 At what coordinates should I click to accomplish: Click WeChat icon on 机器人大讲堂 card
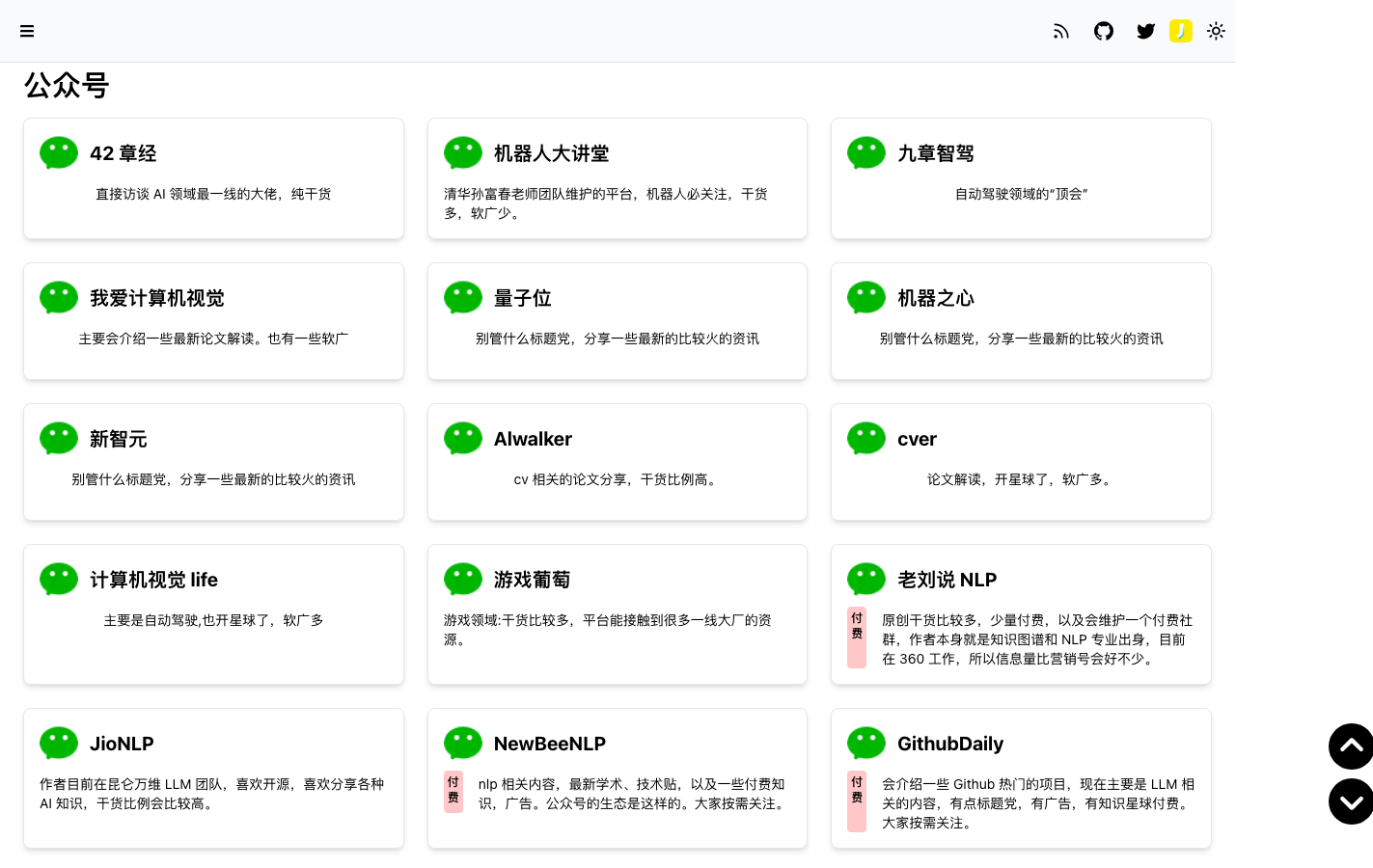[463, 153]
